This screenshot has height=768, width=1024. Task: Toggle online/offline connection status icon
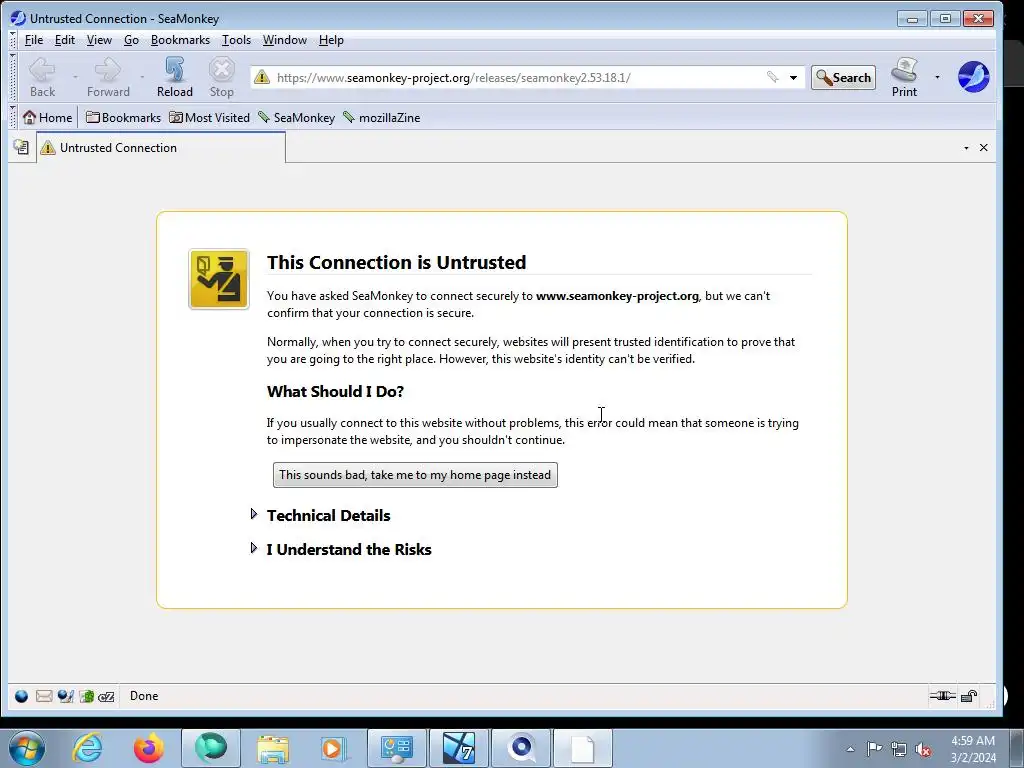point(942,696)
